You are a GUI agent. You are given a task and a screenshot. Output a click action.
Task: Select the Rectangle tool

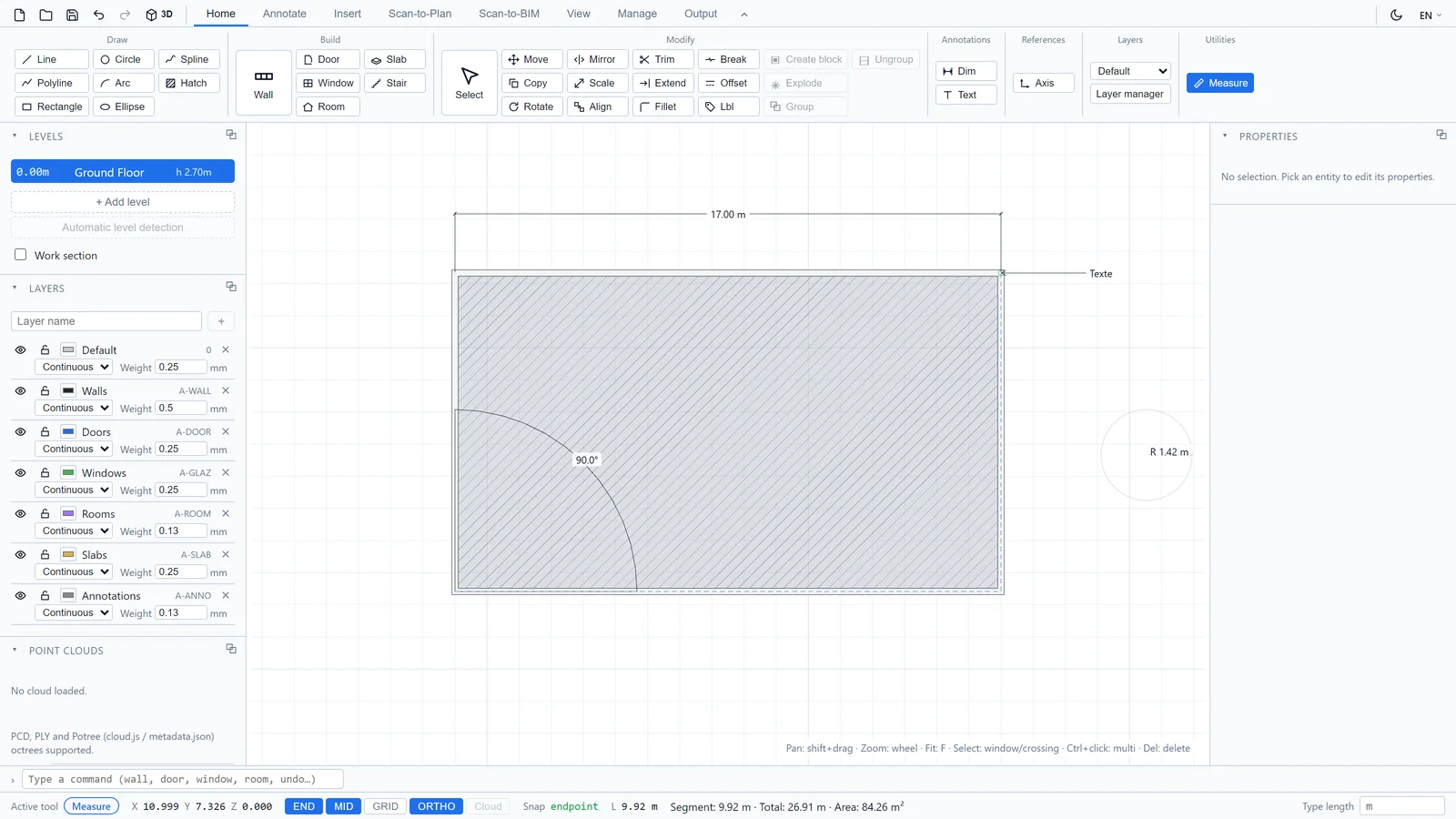52,106
